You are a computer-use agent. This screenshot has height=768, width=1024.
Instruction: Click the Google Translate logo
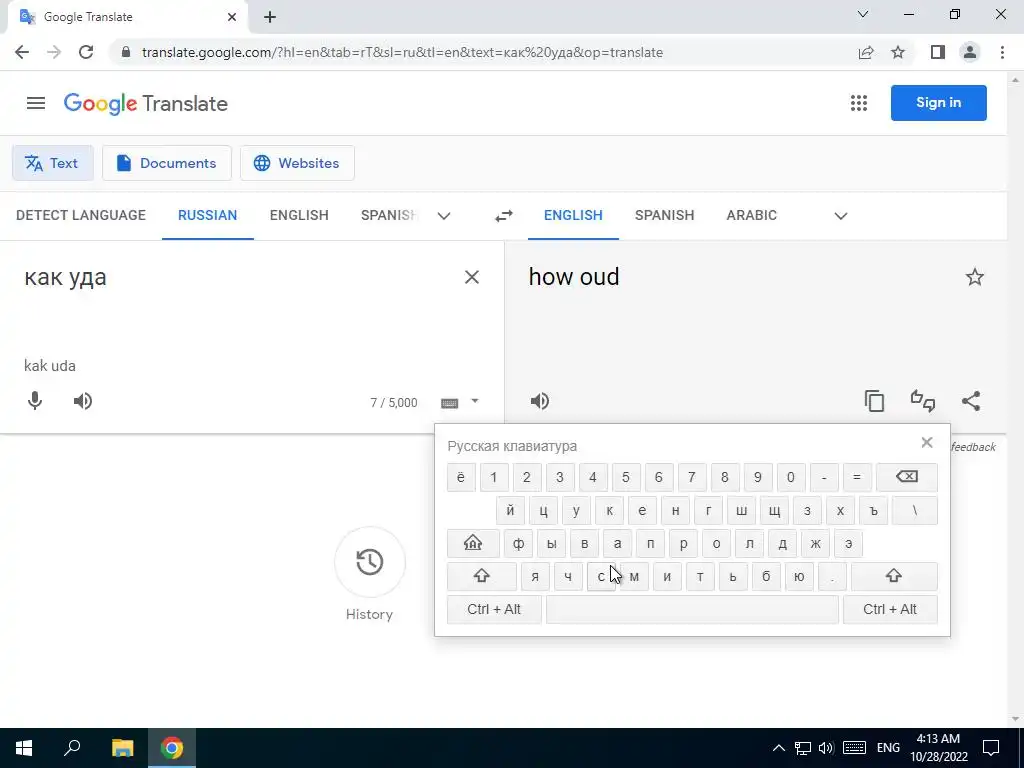146,103
